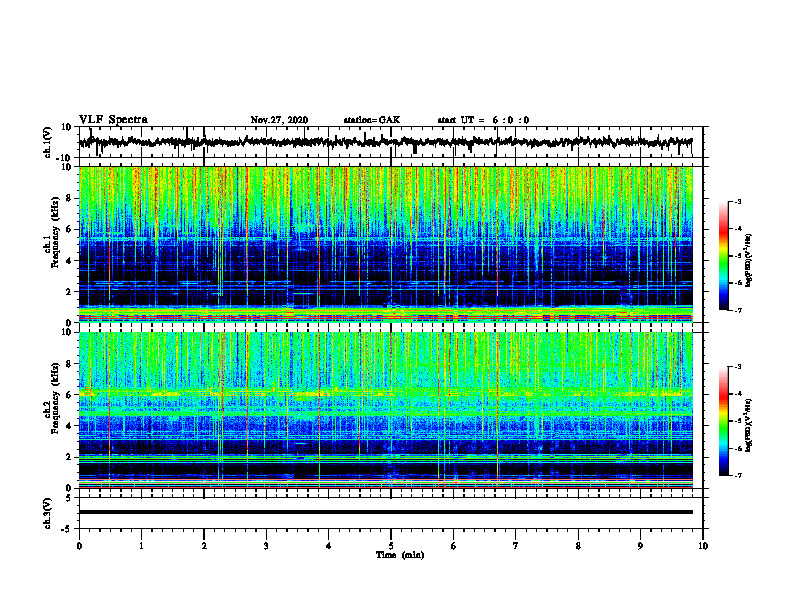Click the upper color scale bar for ch.1

click(724, 256)
